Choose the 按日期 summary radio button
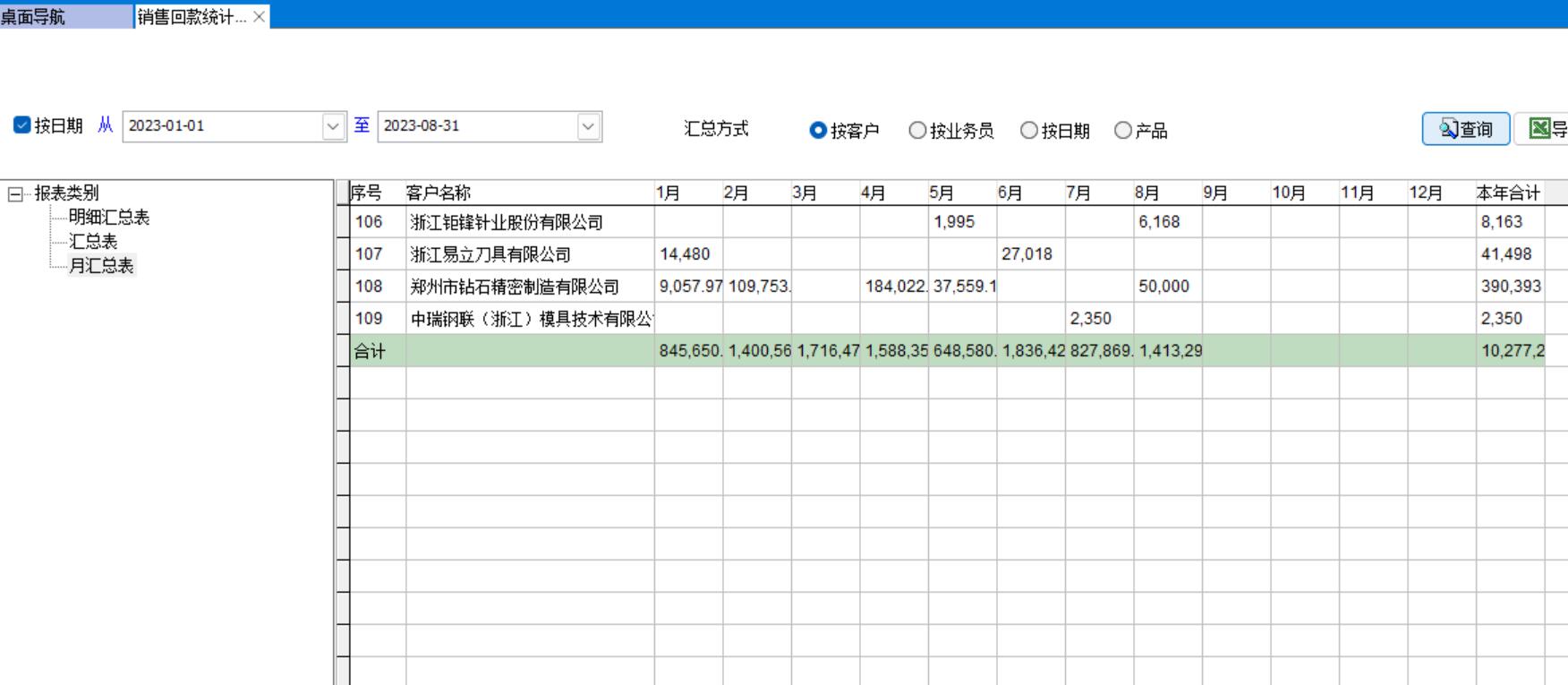Viewport: 1568px width, 685px height. (1029, 131)
